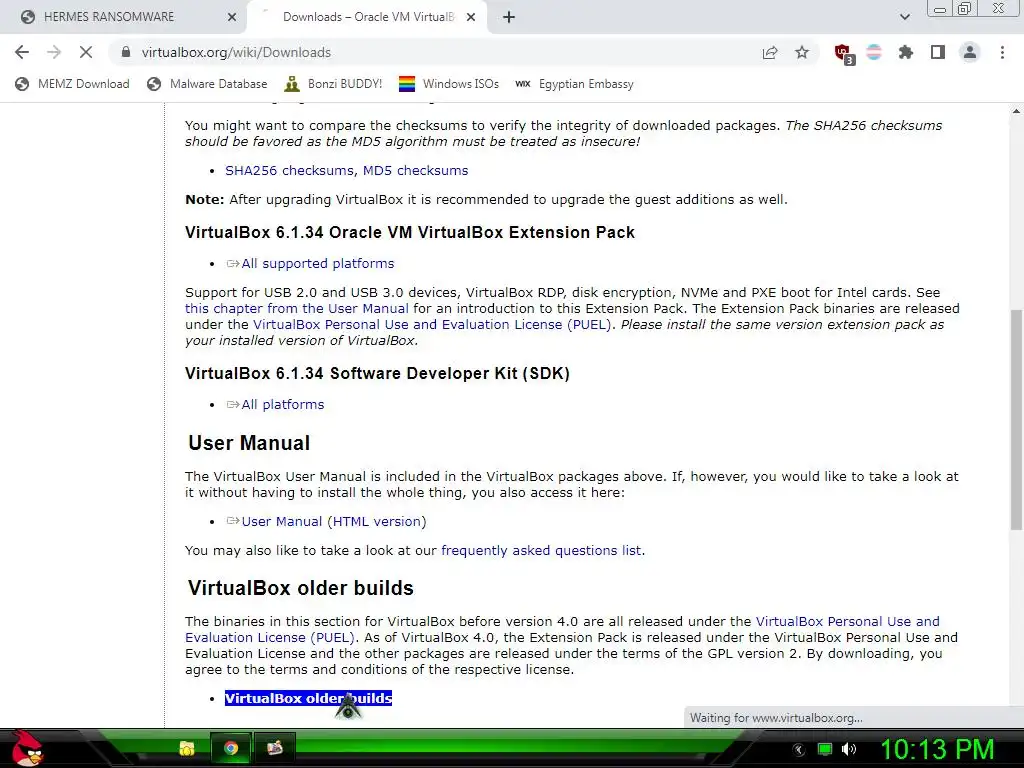
Task: Open the uBlock shield extension icon
Action: 844,54
